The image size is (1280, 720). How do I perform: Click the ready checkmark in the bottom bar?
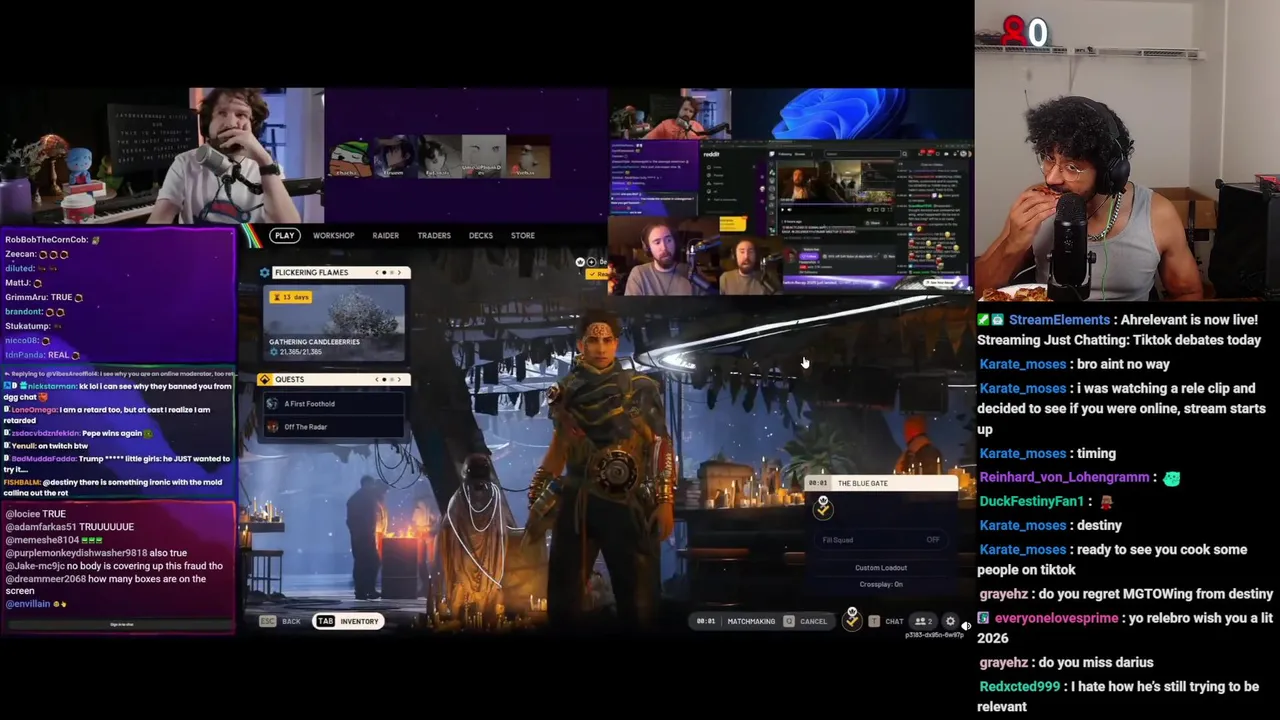[x=852, y=620]
